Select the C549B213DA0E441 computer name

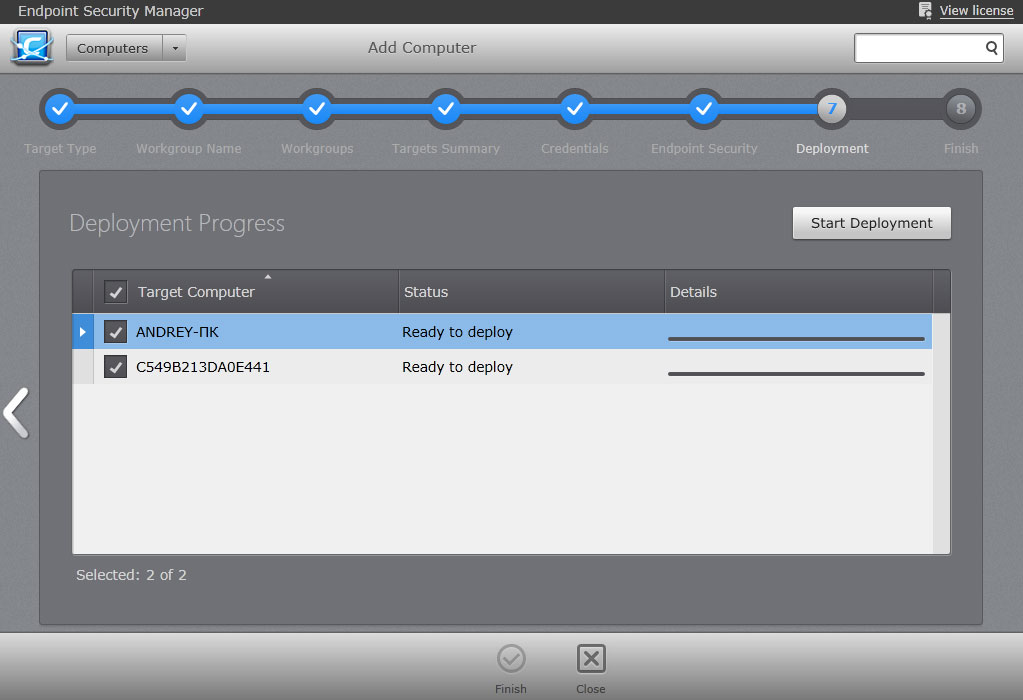pyautogui.click(x=202, y=367)
